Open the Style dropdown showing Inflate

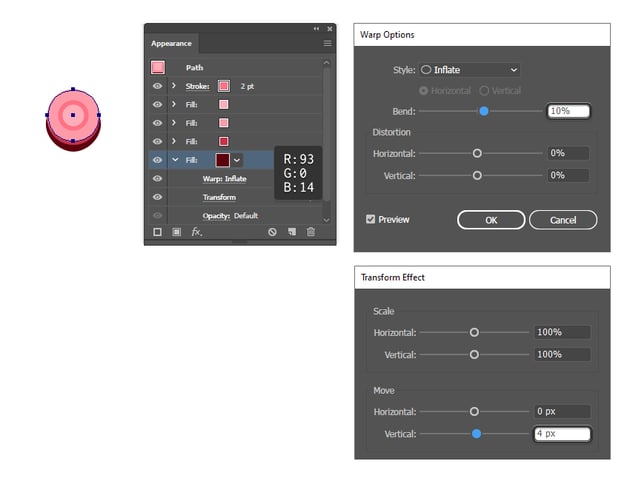tap(469, 70)
